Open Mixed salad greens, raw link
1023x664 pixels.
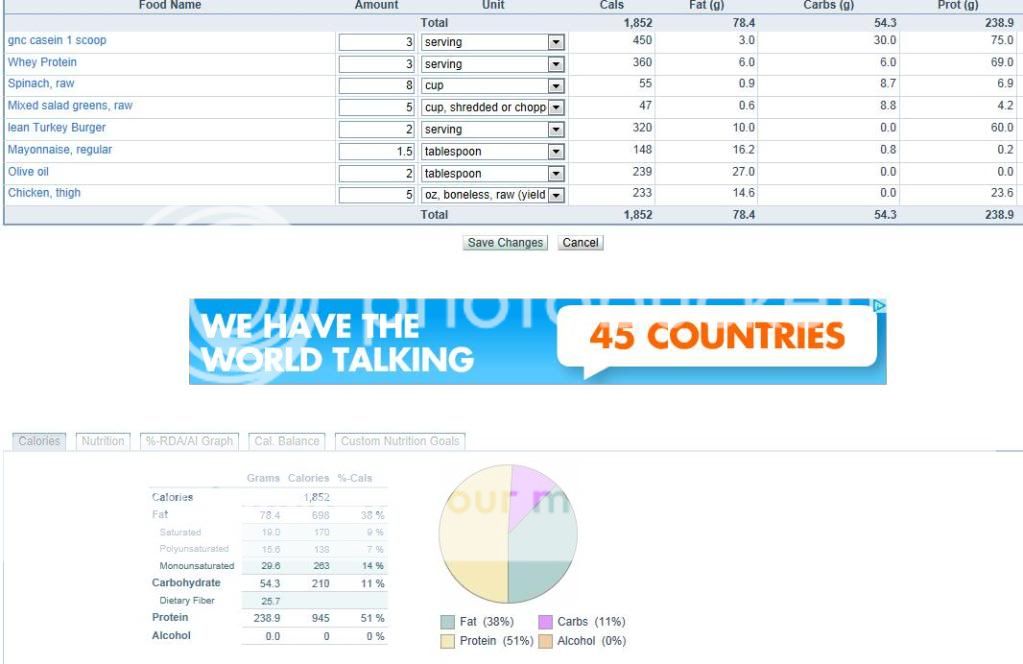coord(70,106)
